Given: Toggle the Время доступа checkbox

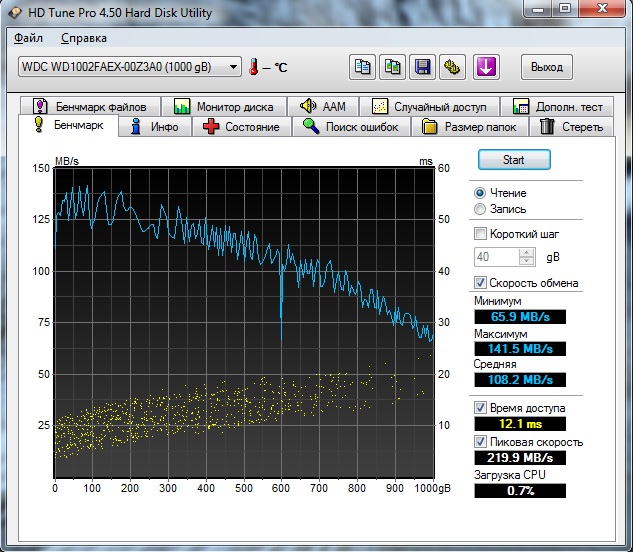Looking at the screenshot, I should click(x=481, y=408).
